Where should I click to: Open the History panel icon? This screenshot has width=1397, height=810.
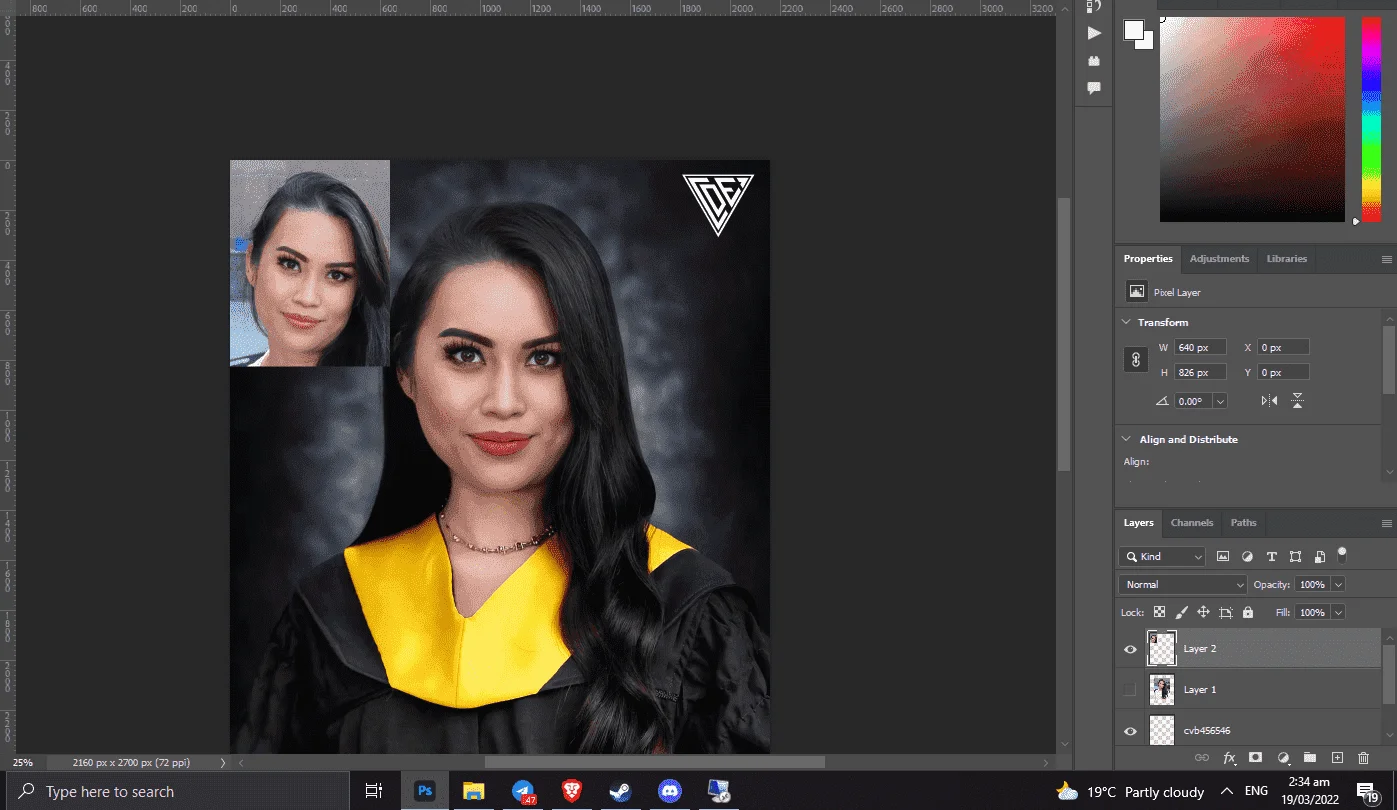tap(1094, 6)
